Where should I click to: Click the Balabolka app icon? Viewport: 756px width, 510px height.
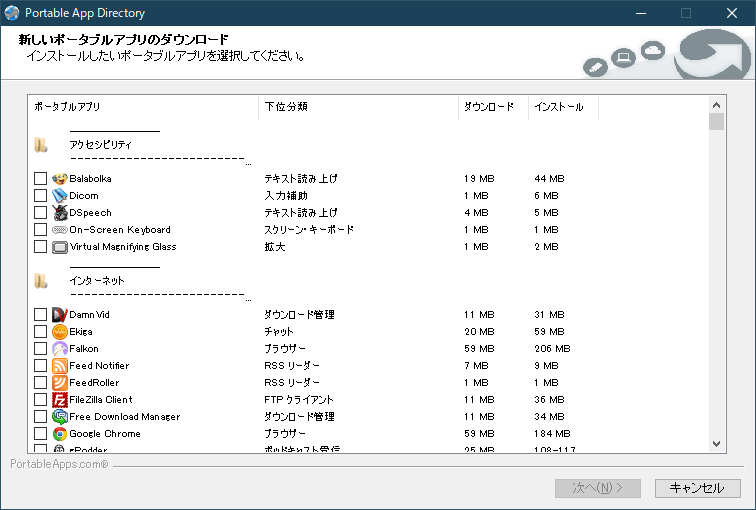[x=60, y=179]
